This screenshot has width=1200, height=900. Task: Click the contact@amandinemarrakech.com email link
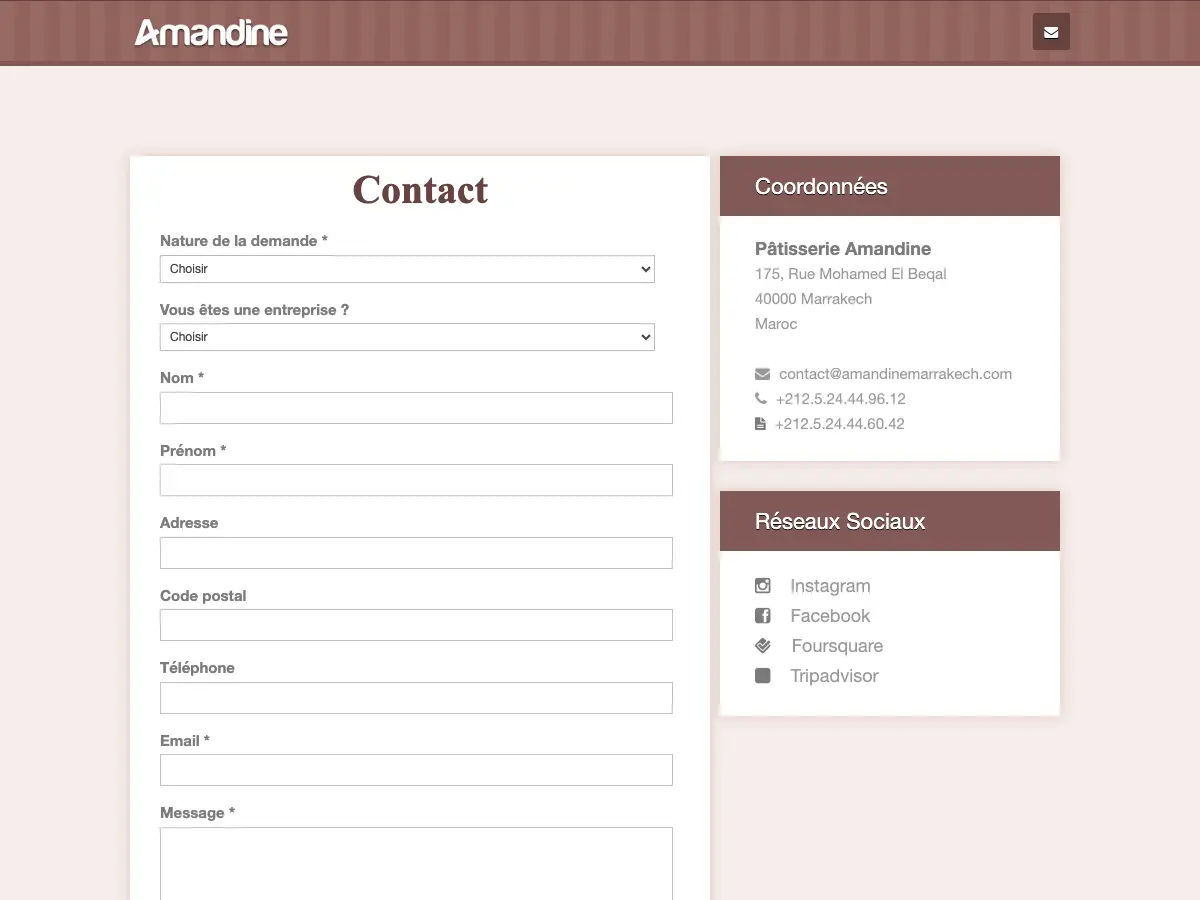pyautogui.click(x=895, y=374)
